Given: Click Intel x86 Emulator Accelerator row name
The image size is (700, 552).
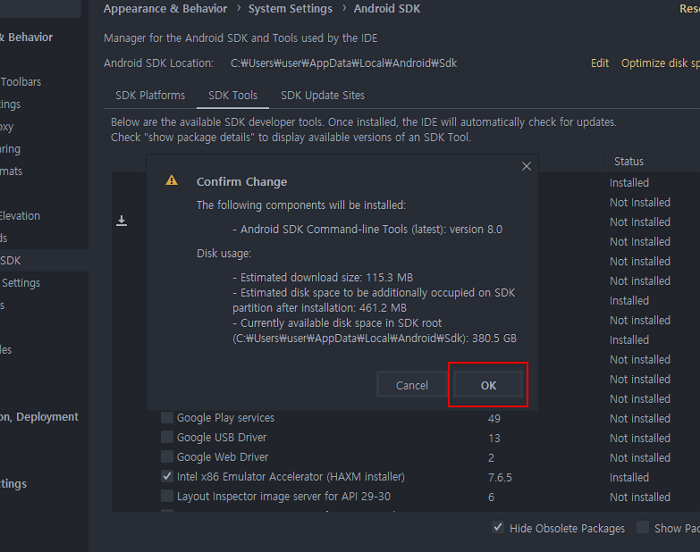Looking at the screenshot, I should [x=291, y=477].
